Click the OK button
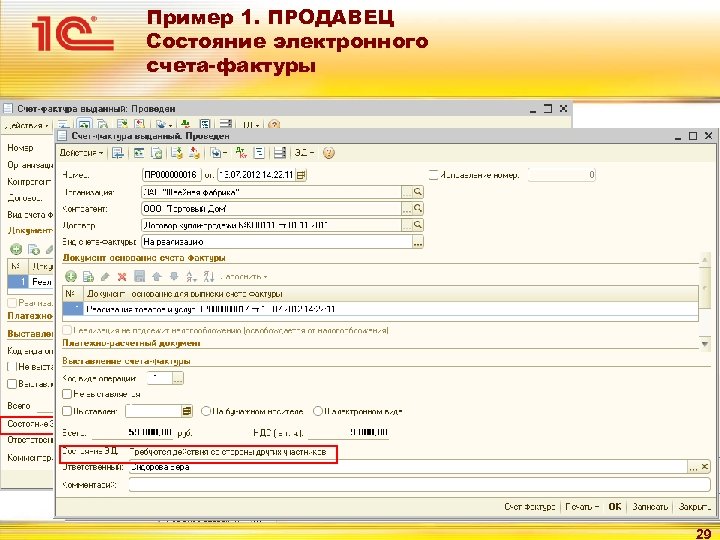The width and height of the screenshot is (720, 540). click(x=614, y=507)
